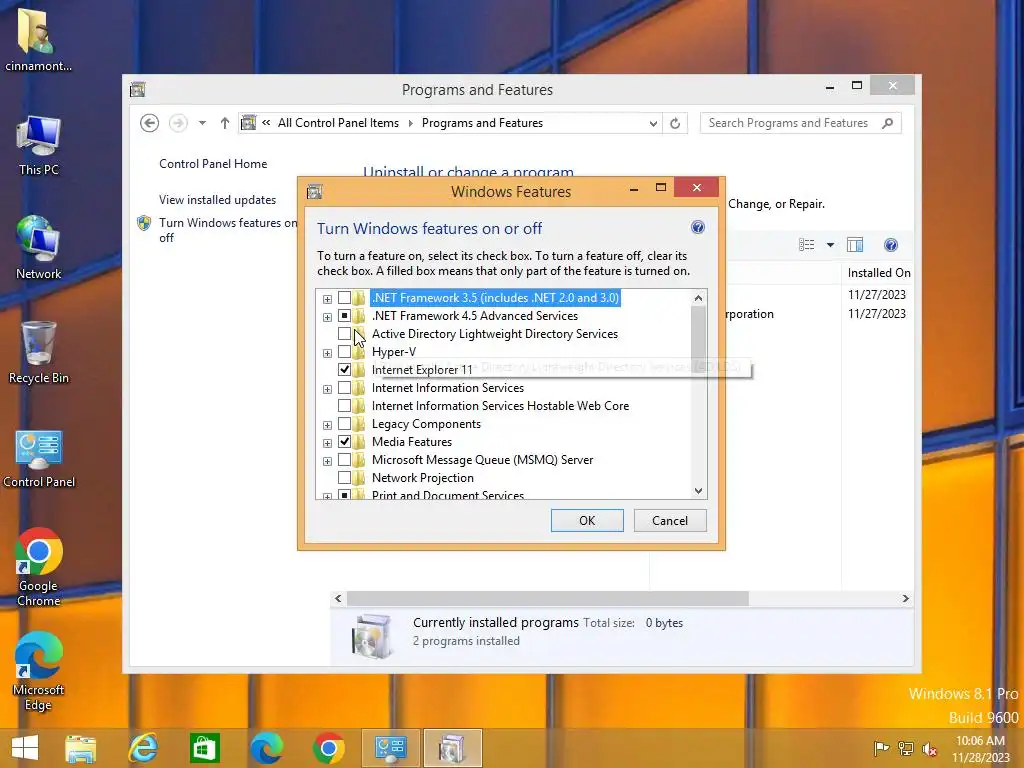The width and height of the screenshot is (1024, 768).
Task: Open File Explorer in the taskbar
Action: pos(81,748)
